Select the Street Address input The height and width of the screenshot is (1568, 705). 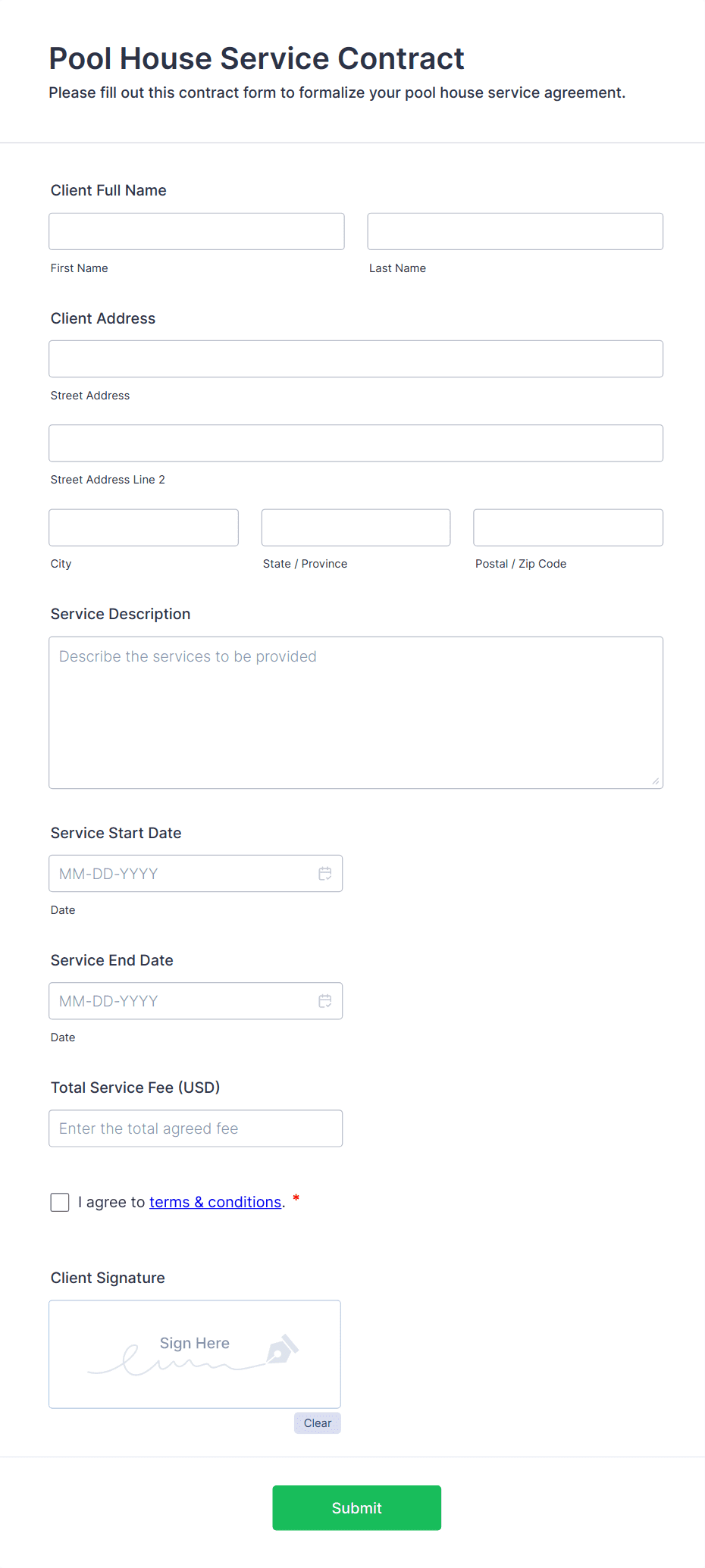356,358
